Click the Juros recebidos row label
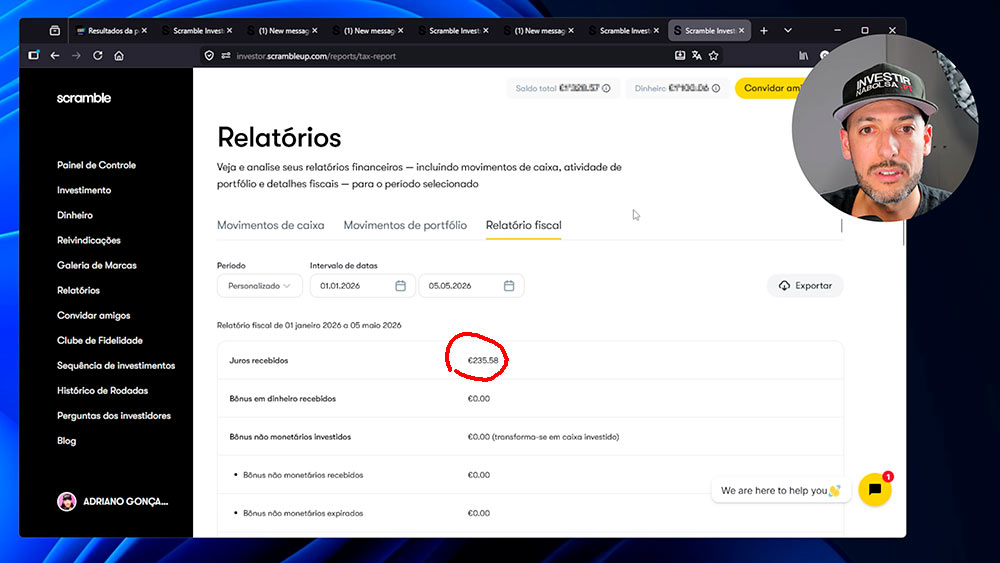Image resolution: width=1000 pixels, height=563 pixels. tap(258, 360)
